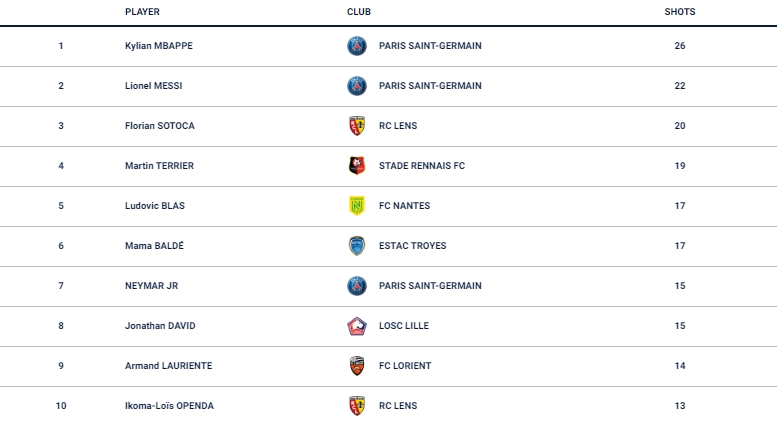
Task: Open Martin TERRIER player link
Action: click(159, 166)
